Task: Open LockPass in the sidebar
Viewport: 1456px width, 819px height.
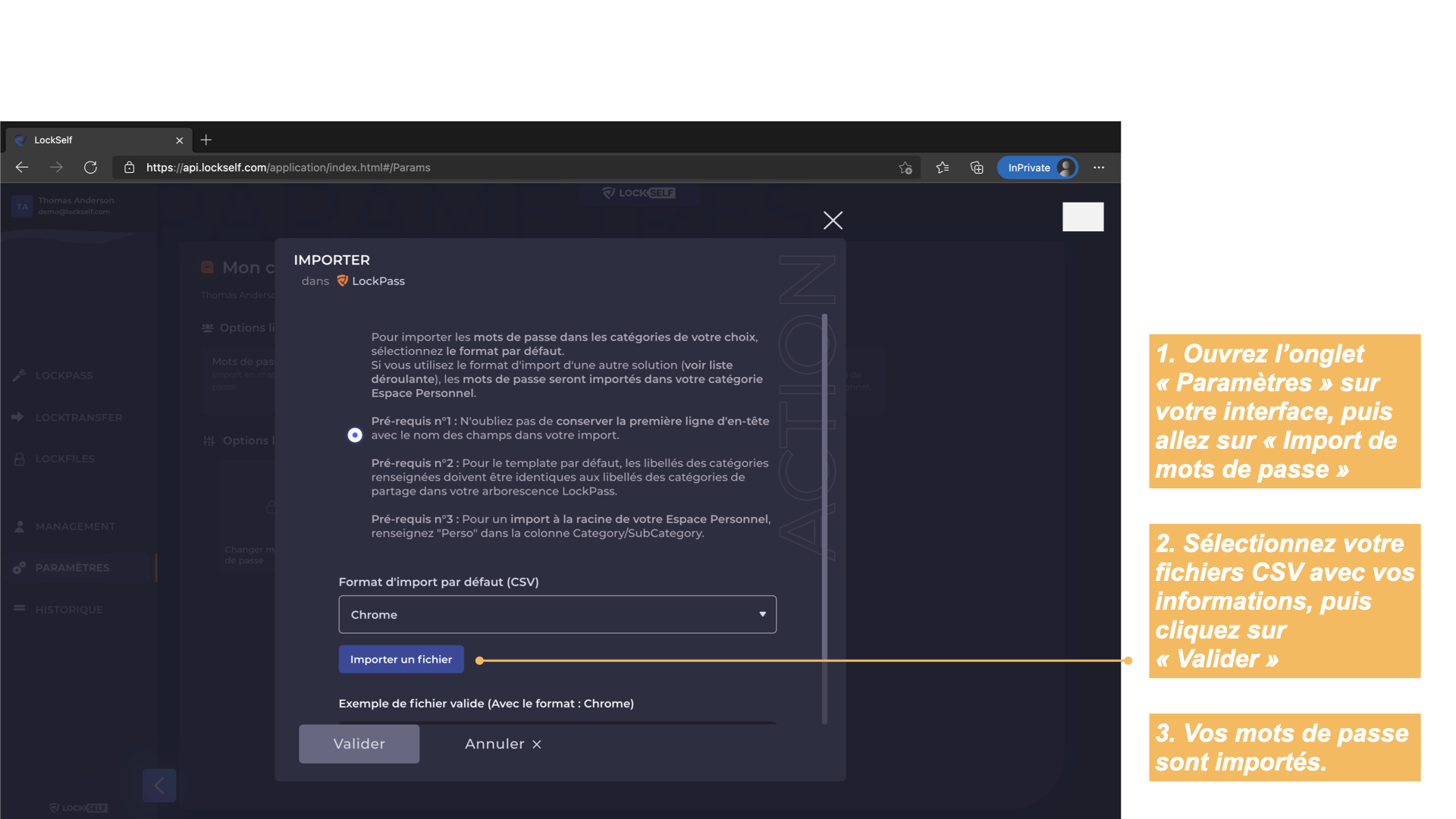Action: (x=64, y=375)
